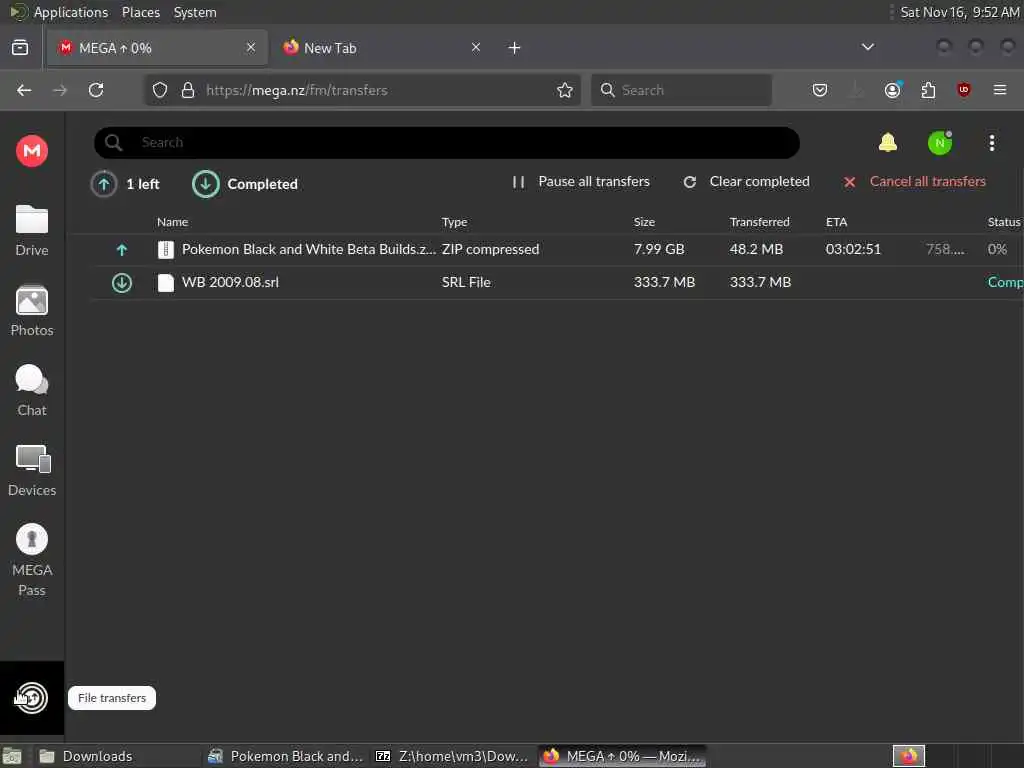Viewport: 1024px width, 768px height.
Task: Click the file icon of WB 2009.08.srl
Action: point(166,282)
